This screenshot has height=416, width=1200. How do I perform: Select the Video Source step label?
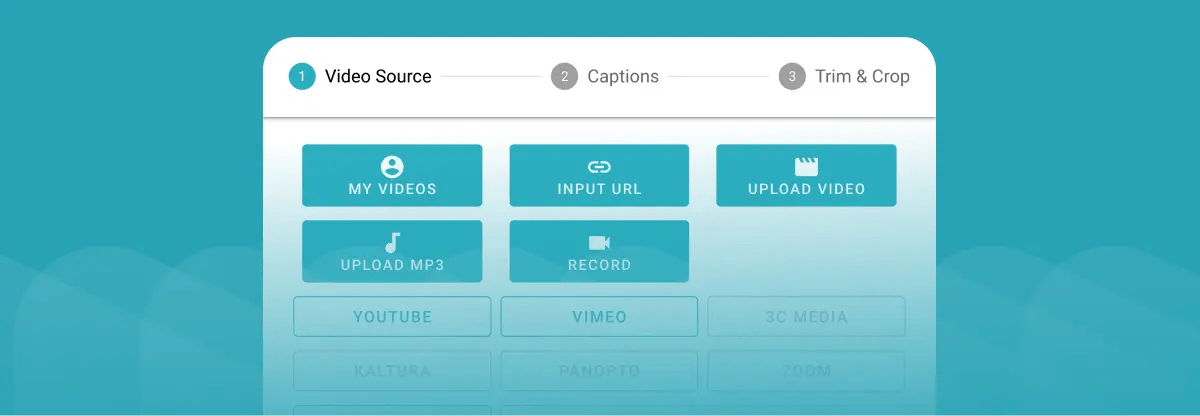point(378,77)
